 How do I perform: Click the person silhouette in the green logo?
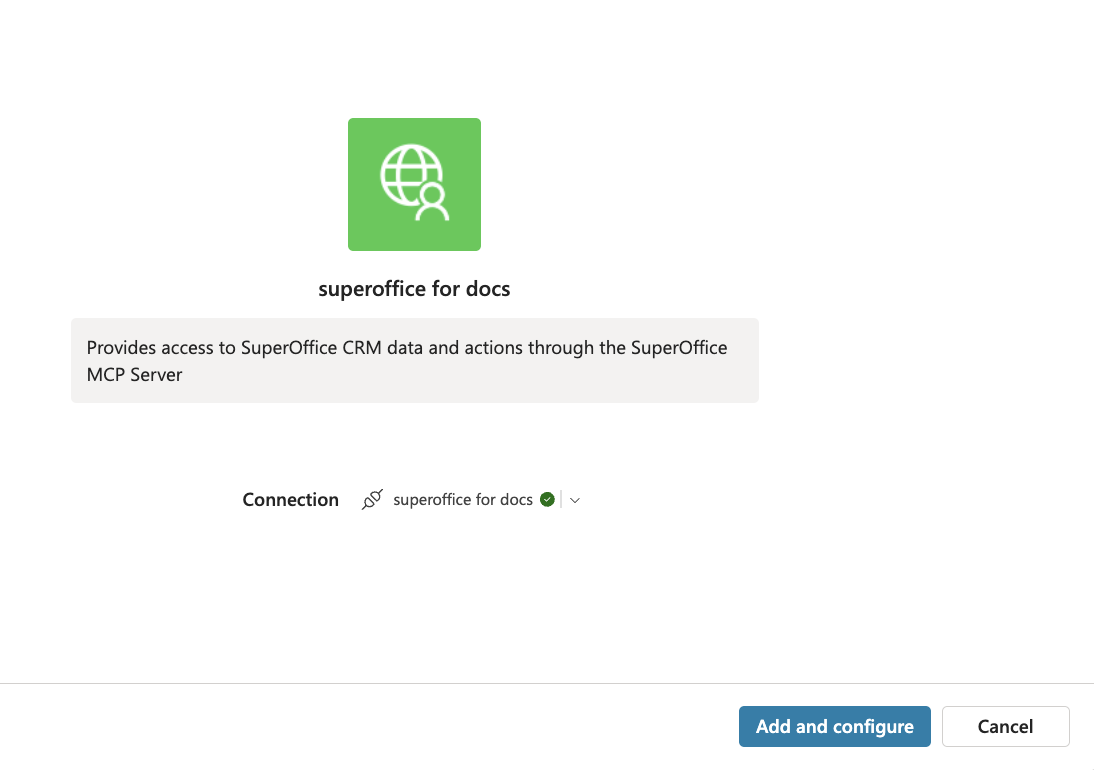point(433,203)
